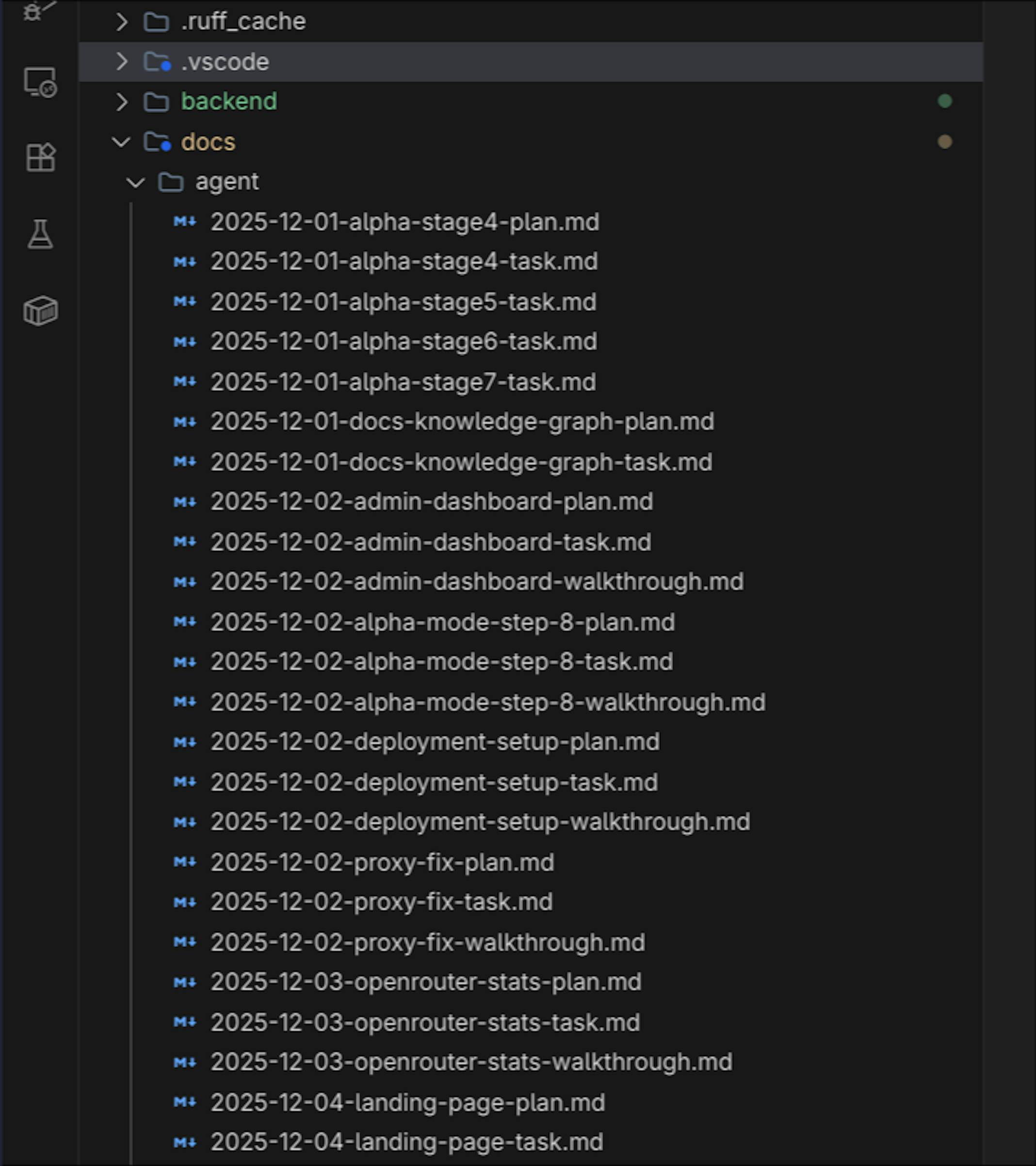Click the package box icon in activity bar

tap(40, 311)
